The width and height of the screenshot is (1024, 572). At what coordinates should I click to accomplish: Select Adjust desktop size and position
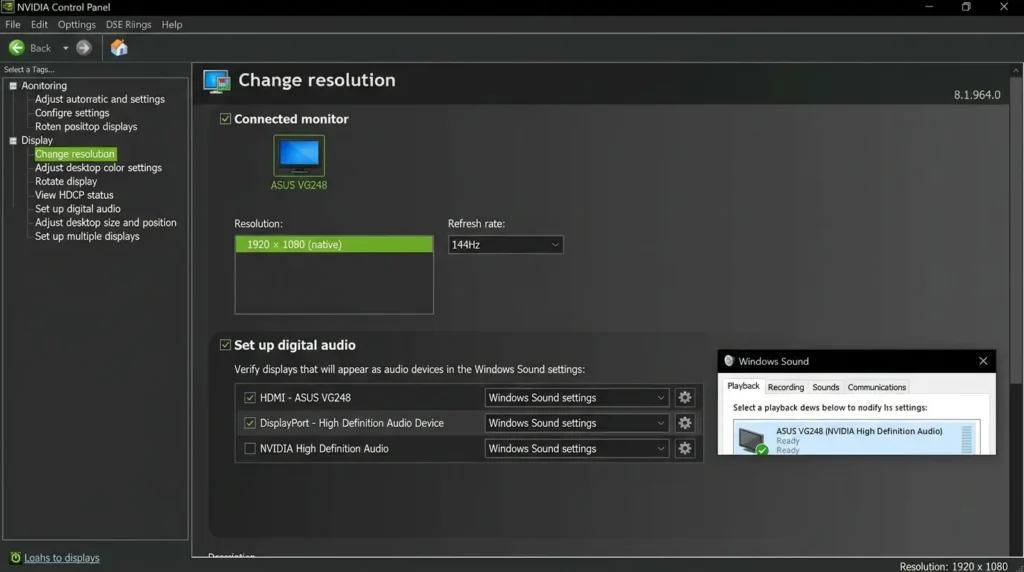tap(106, 223)
